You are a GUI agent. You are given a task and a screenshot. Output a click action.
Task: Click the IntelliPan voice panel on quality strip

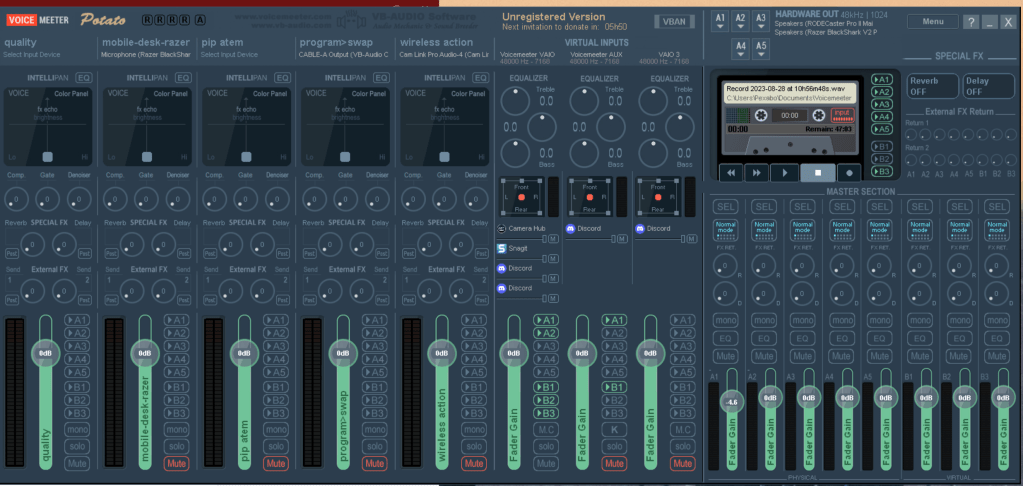coord(47,127)
